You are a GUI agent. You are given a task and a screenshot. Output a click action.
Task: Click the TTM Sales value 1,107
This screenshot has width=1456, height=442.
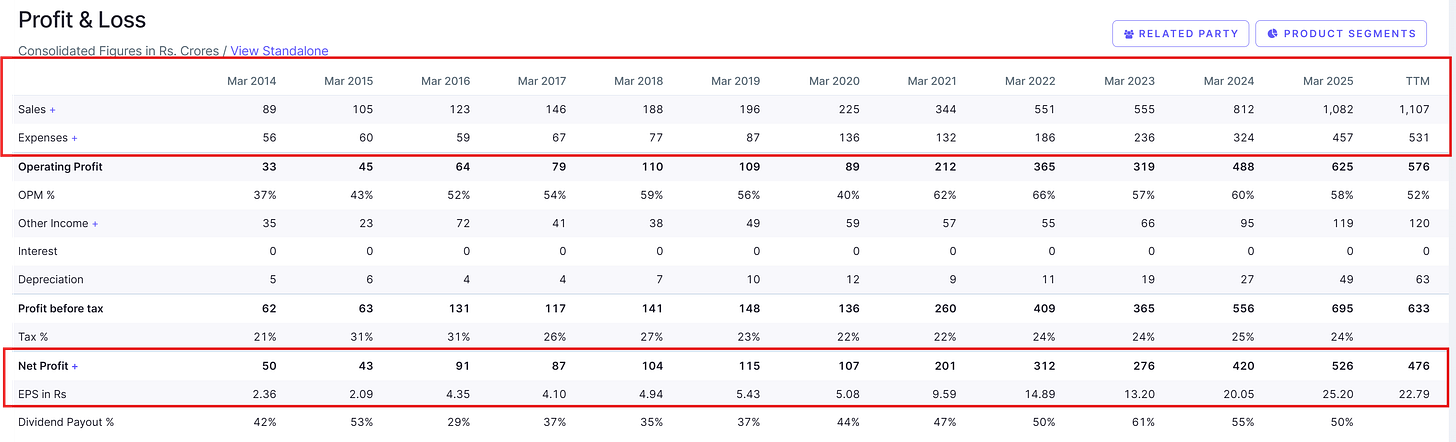point(1413,110)
